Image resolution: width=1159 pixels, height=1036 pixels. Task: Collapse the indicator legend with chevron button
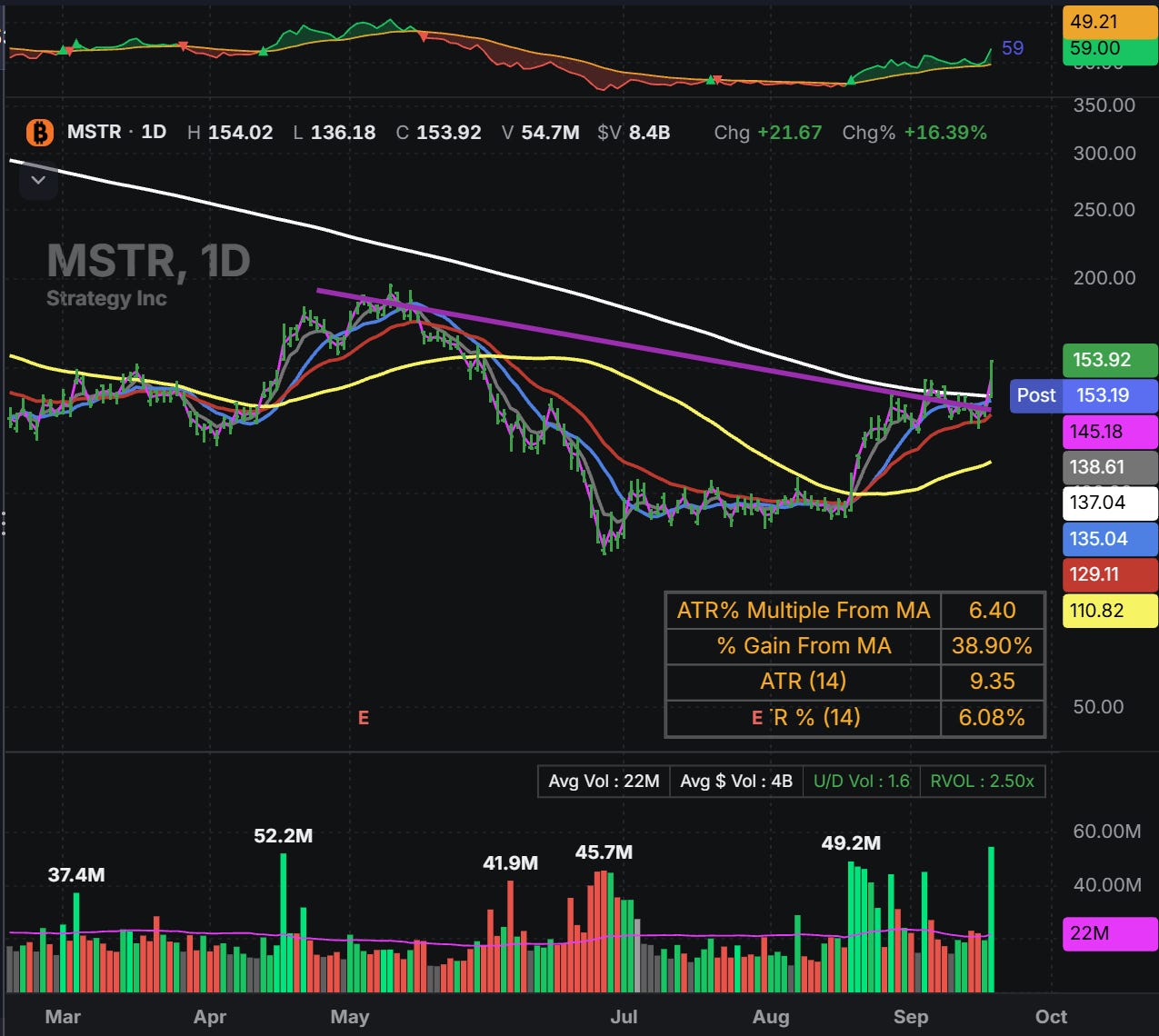(38, 181)
